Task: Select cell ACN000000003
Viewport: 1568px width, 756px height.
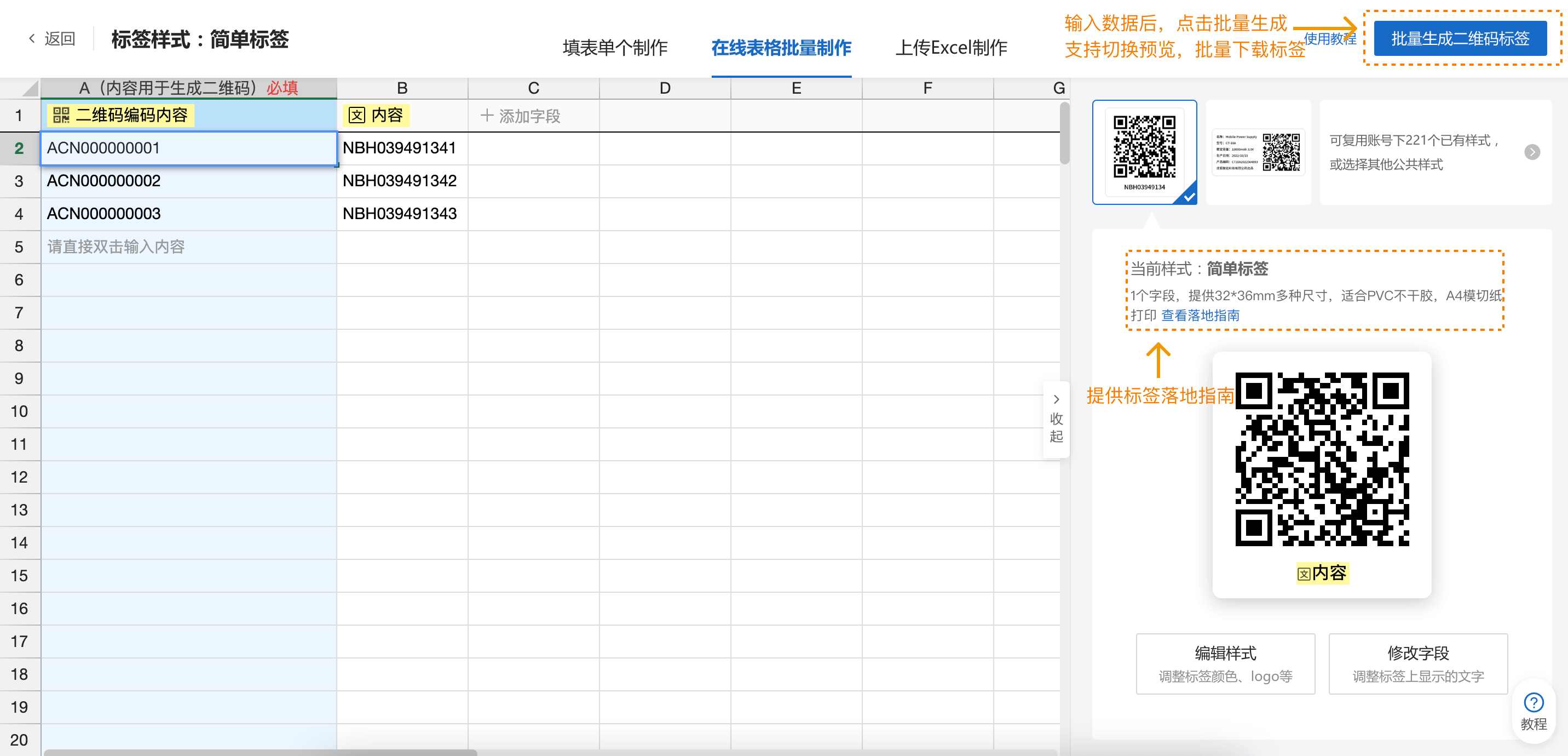Action: (189, 214)
